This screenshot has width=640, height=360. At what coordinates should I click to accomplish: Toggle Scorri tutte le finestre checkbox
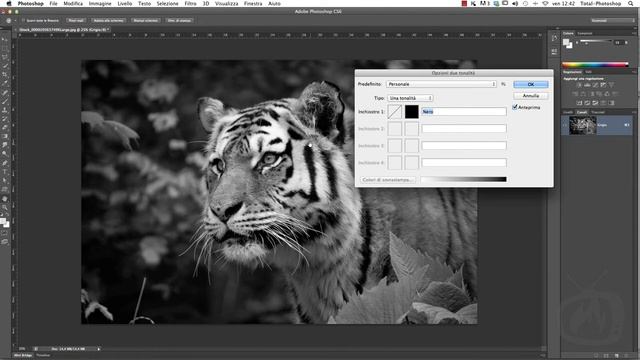23,20
